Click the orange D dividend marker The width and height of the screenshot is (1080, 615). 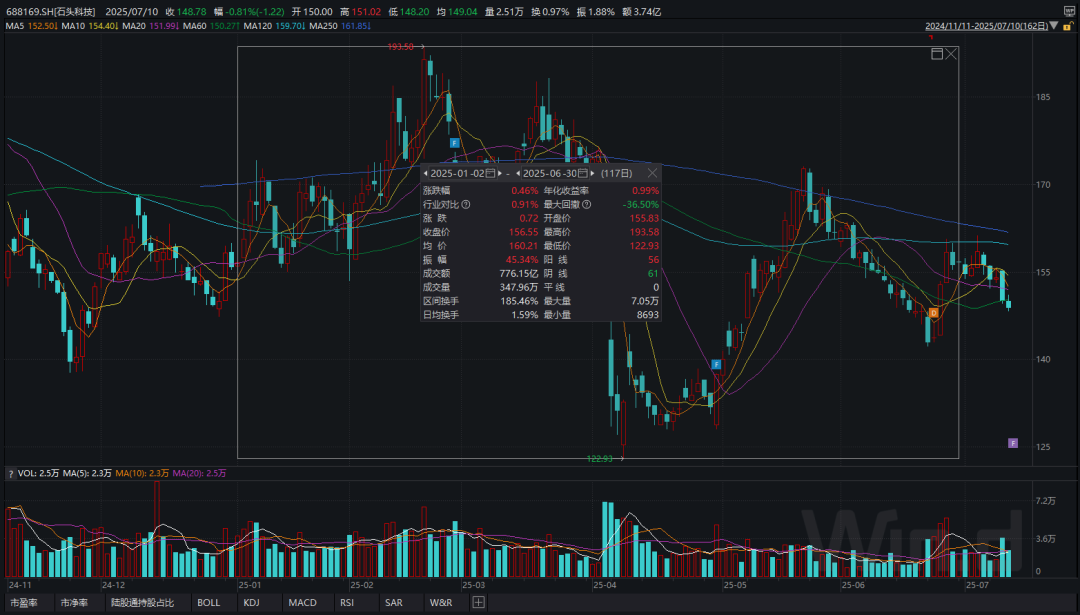coord(933,313)
